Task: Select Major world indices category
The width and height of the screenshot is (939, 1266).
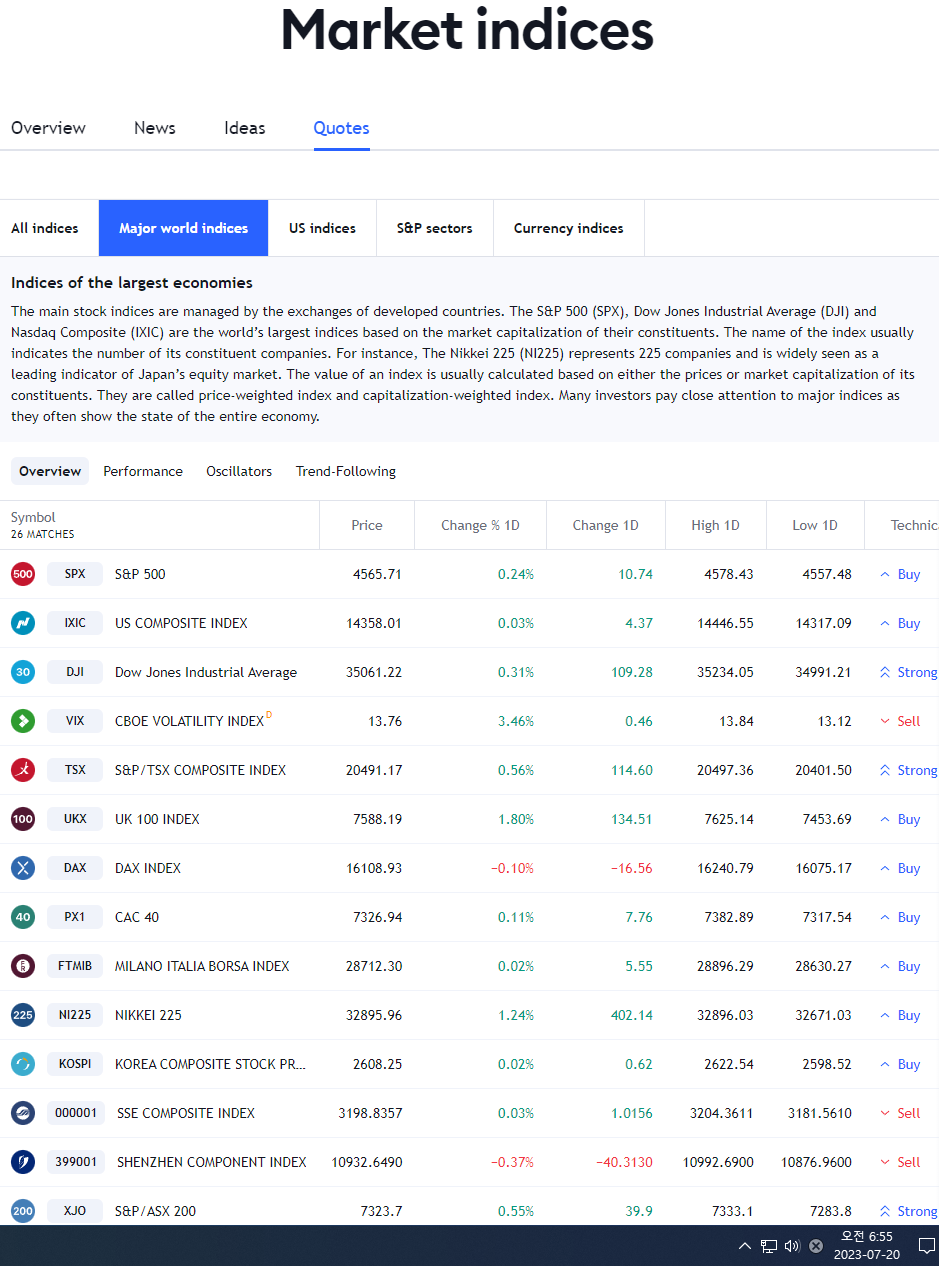Action: tap(184, 228)
